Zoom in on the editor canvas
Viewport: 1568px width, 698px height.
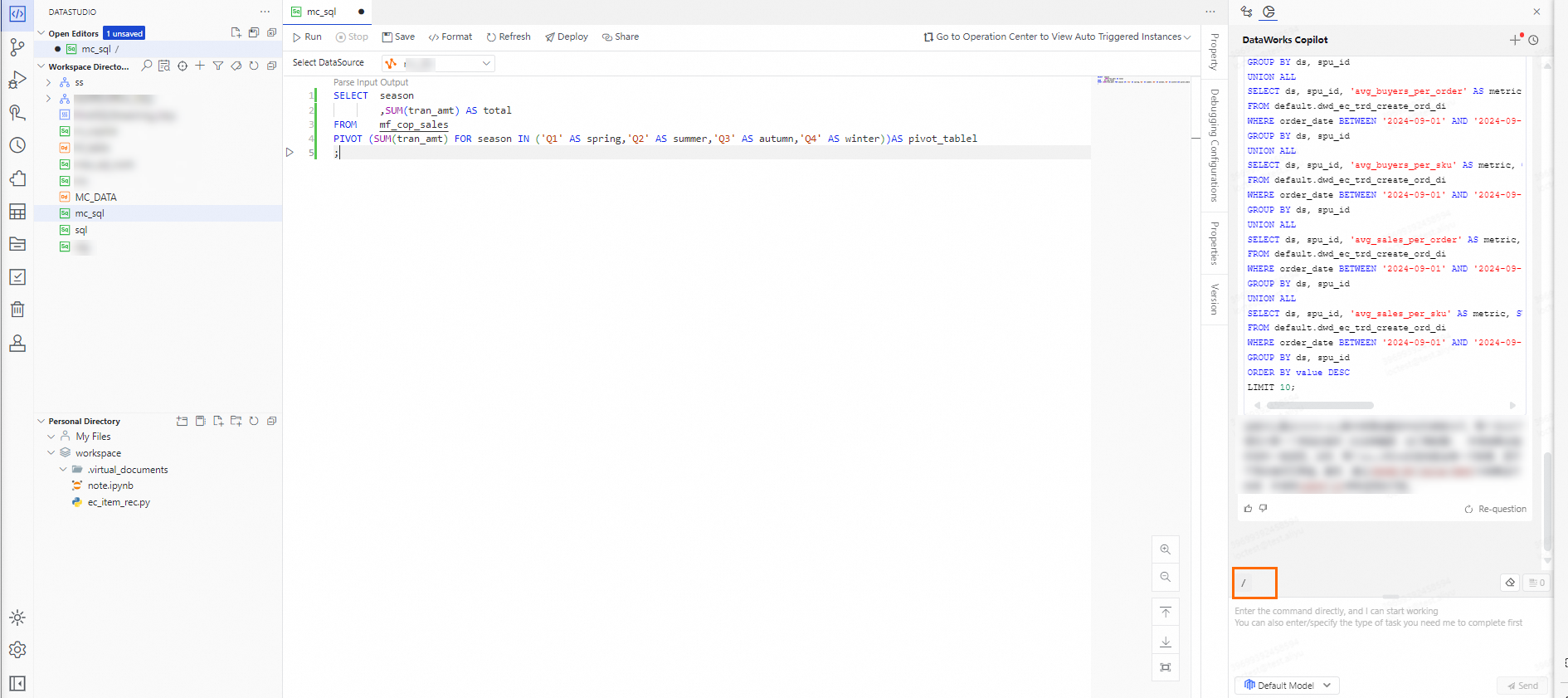1166,549
